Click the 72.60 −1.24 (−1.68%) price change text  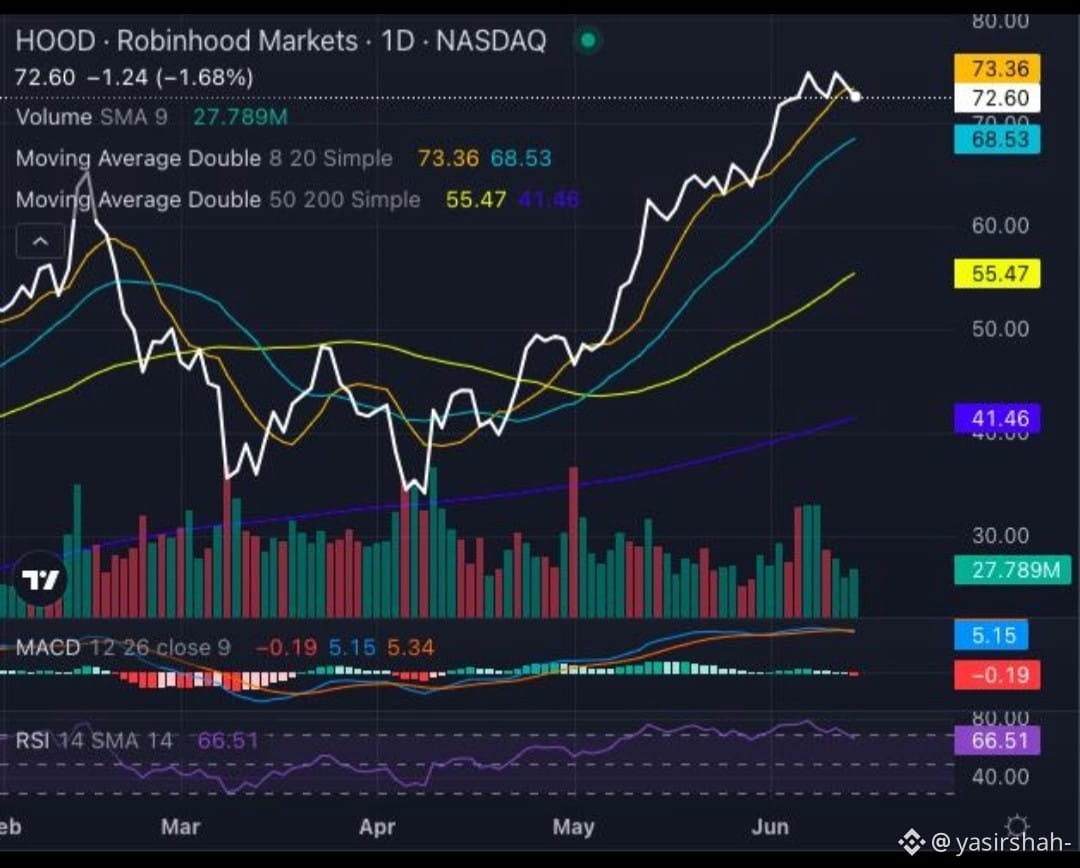(x=134, y=77)
